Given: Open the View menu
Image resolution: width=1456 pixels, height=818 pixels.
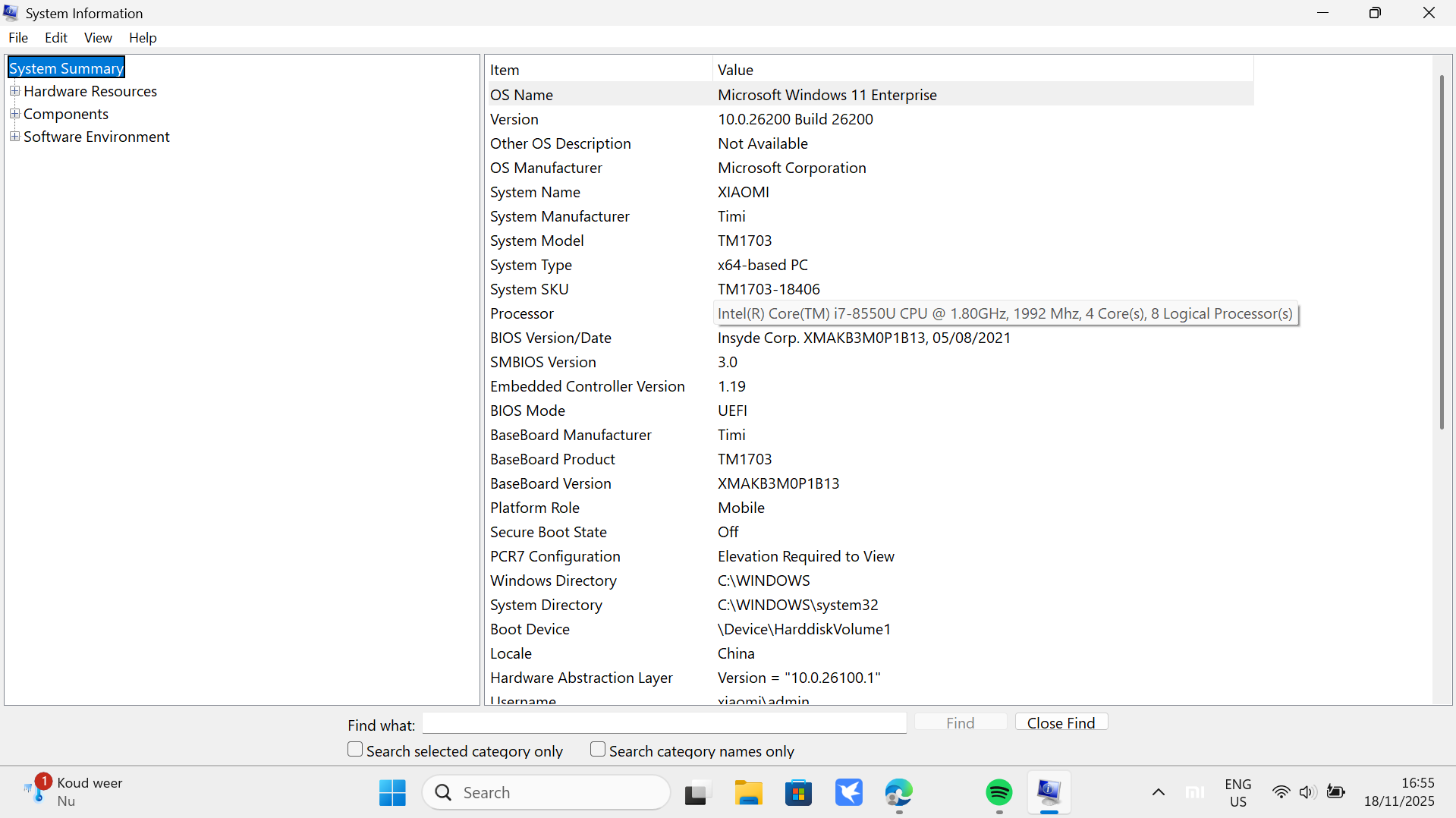Looking at the screenshot, I should point(98,38).
